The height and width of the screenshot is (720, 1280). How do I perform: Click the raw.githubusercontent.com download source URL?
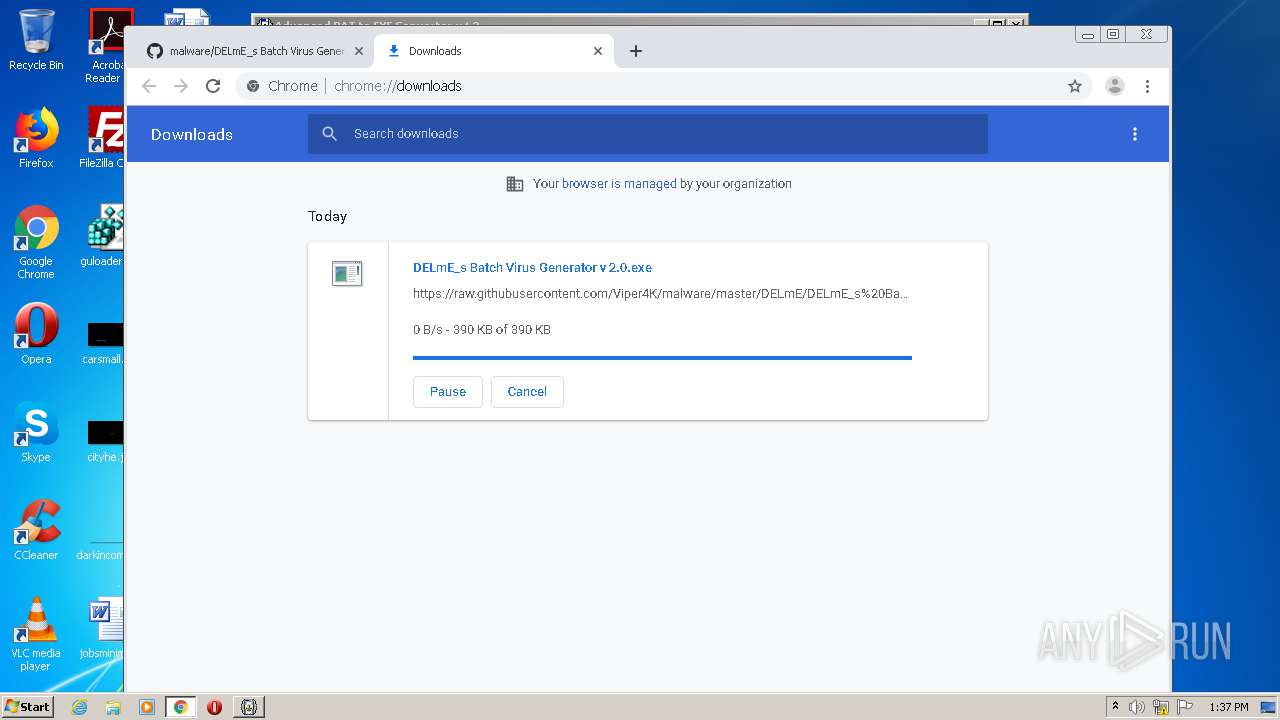(x=660, y=294)
